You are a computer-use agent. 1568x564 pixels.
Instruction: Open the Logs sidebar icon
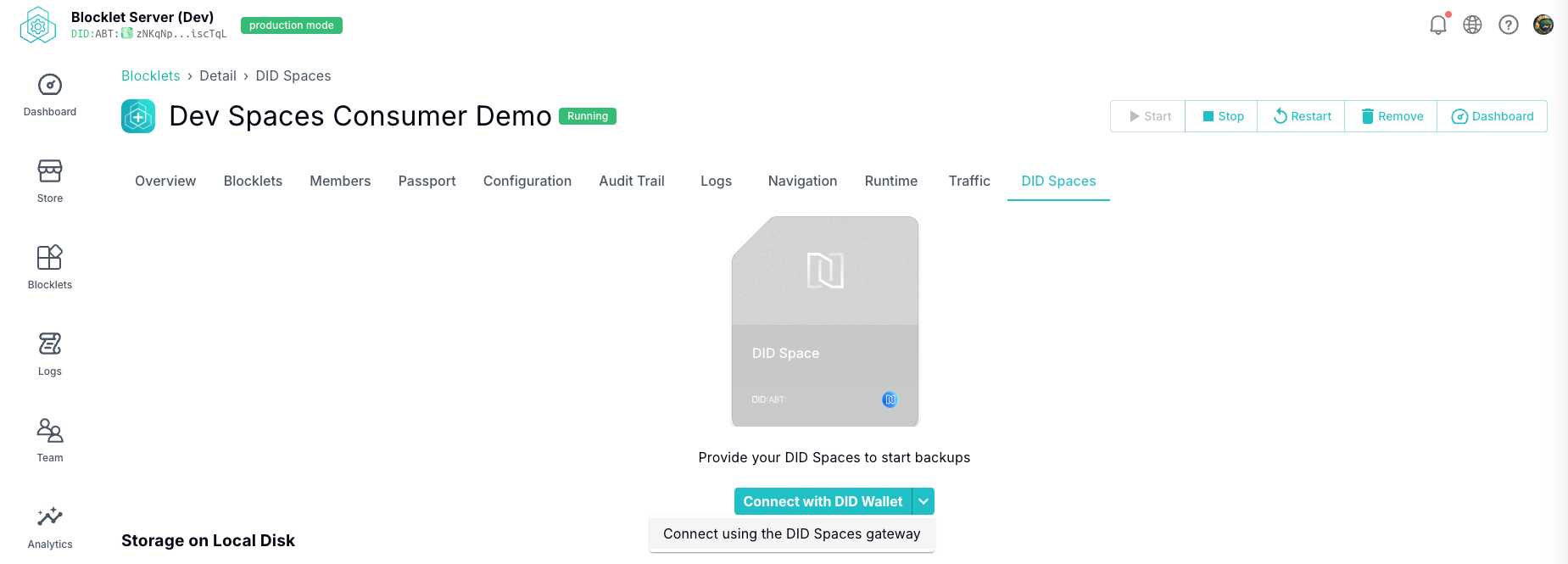tap(50, 354)
